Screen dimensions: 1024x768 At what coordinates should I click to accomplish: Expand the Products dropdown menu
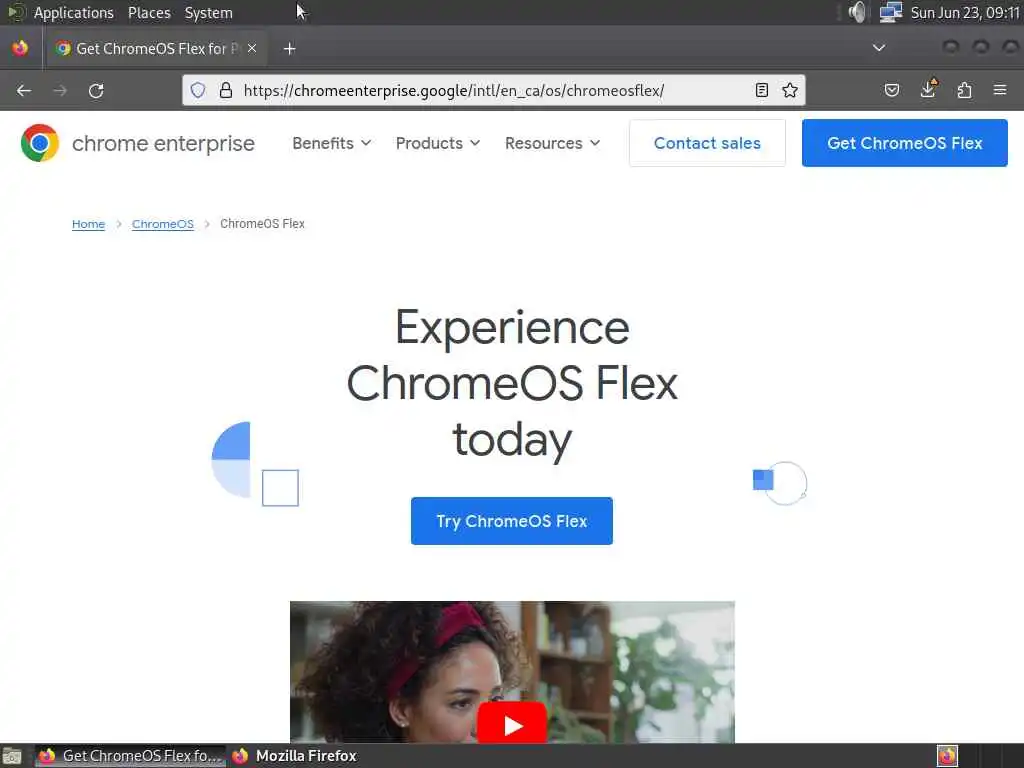pyautogui.click(x=438, y=143)
